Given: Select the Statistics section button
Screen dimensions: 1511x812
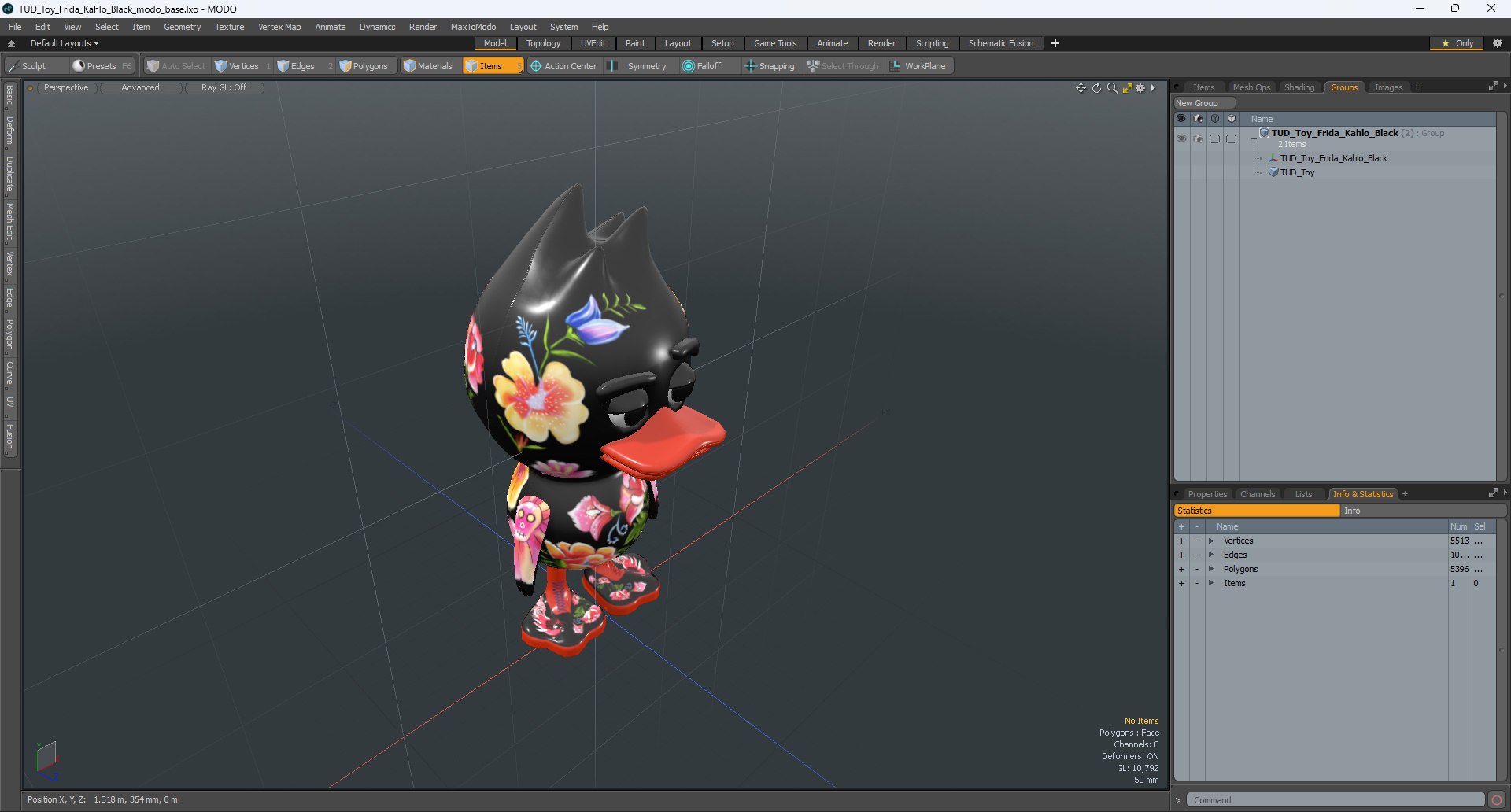Looking at the screenshot, I should point(1257,511).
